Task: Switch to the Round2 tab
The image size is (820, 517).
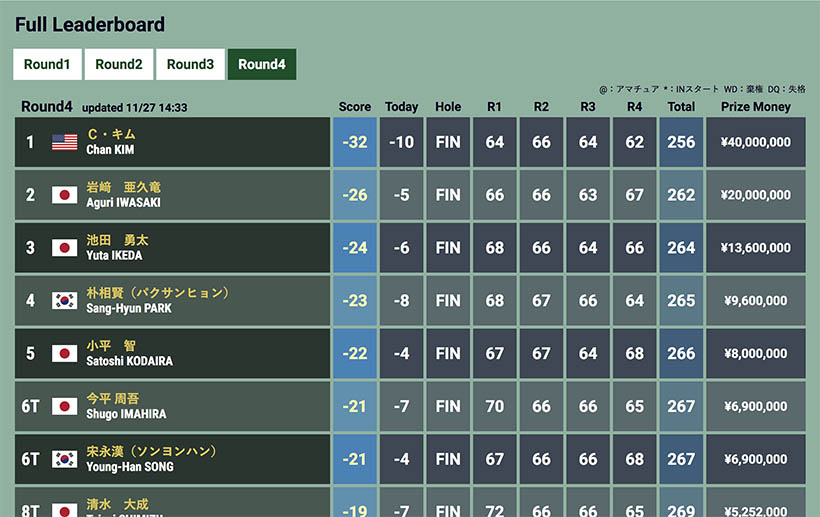Action: click(119, 64)
